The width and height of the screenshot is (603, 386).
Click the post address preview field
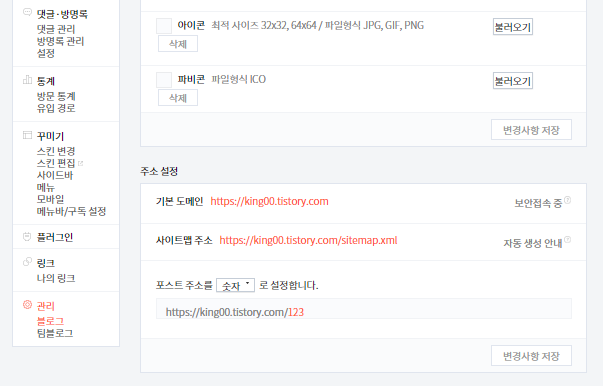point(364,309)
